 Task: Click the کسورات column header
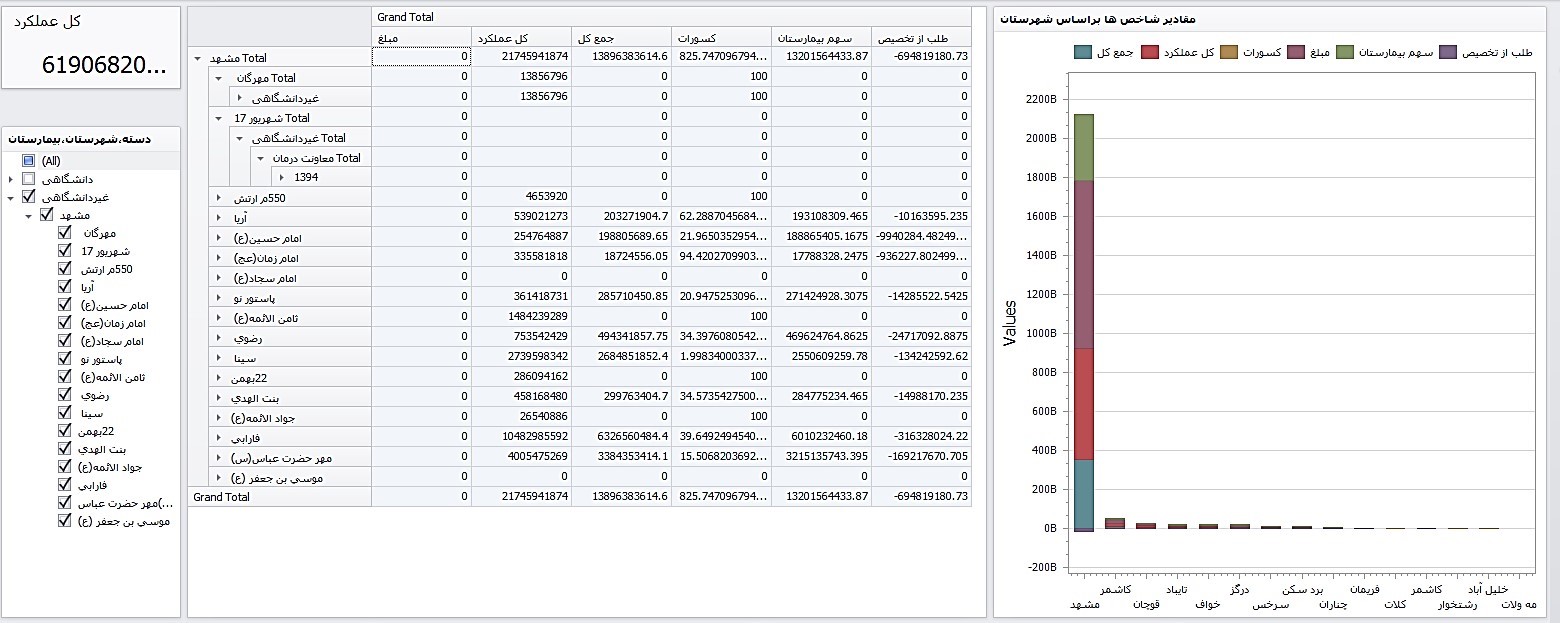click(720, 38)
